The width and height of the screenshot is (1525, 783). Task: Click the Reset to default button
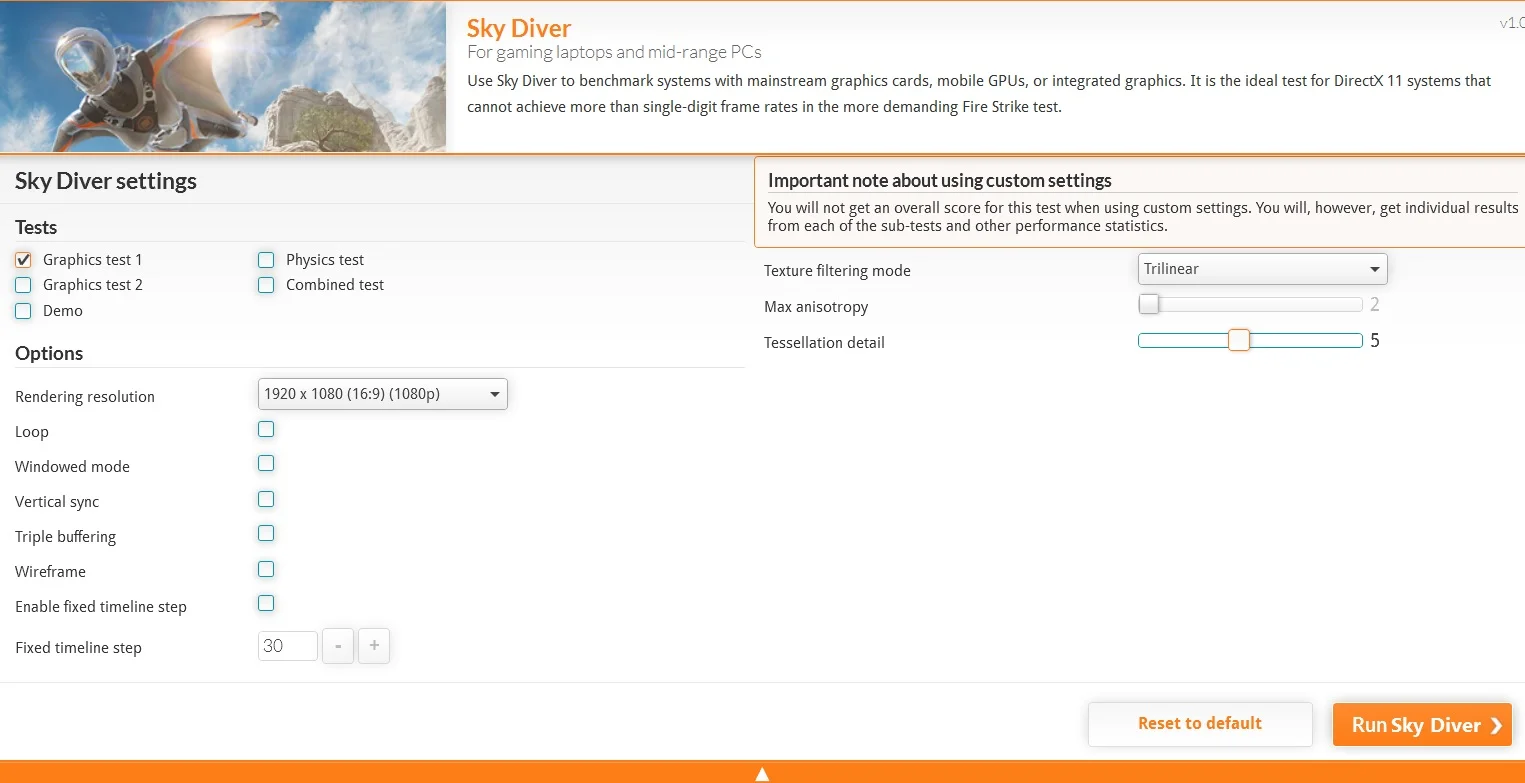[x=1200, y=724]
